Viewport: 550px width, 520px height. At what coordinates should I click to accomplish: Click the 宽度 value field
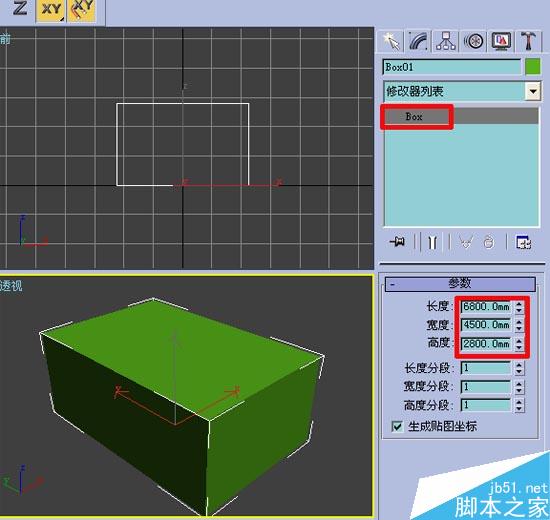(486, 325)
